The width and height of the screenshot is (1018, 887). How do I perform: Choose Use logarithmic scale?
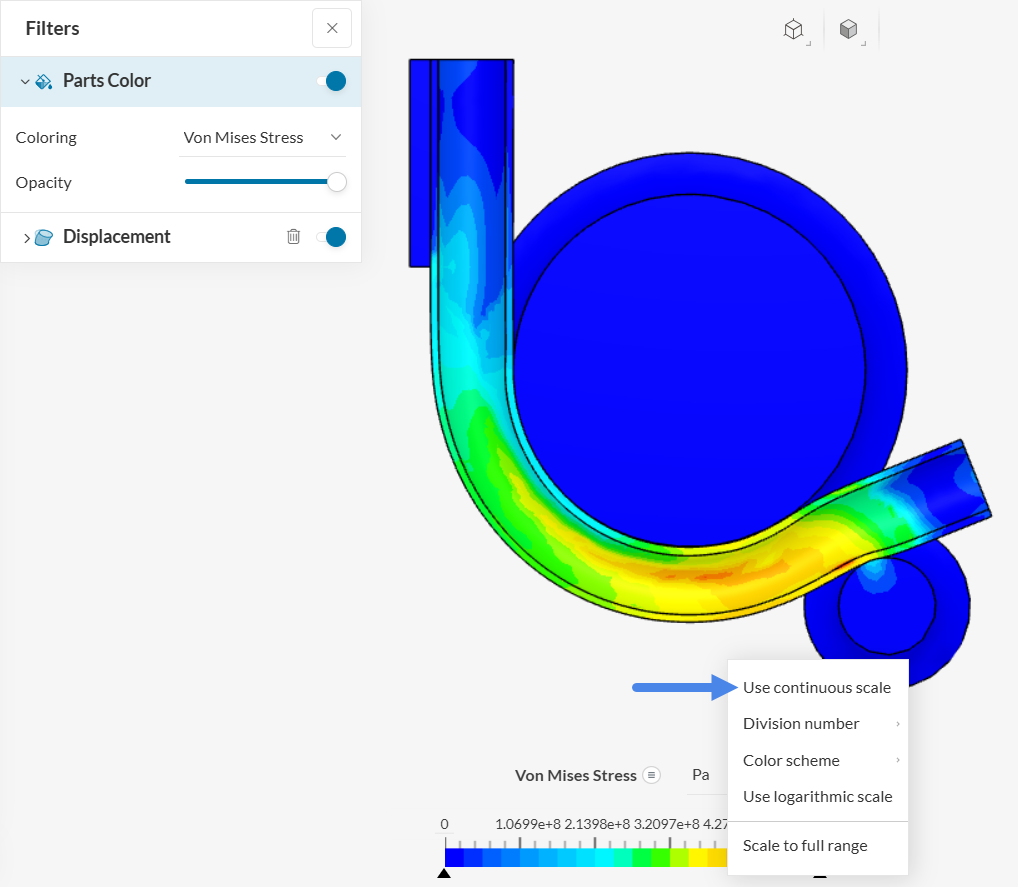[x=816, y=797]
